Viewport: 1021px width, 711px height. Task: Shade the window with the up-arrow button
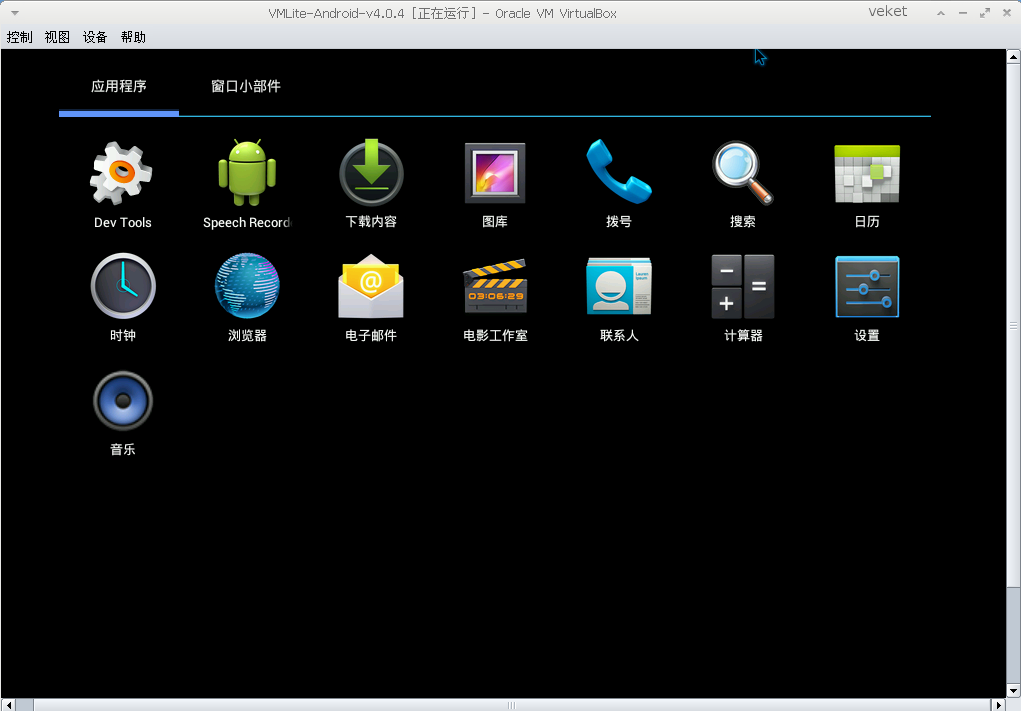tap(941, 13)
